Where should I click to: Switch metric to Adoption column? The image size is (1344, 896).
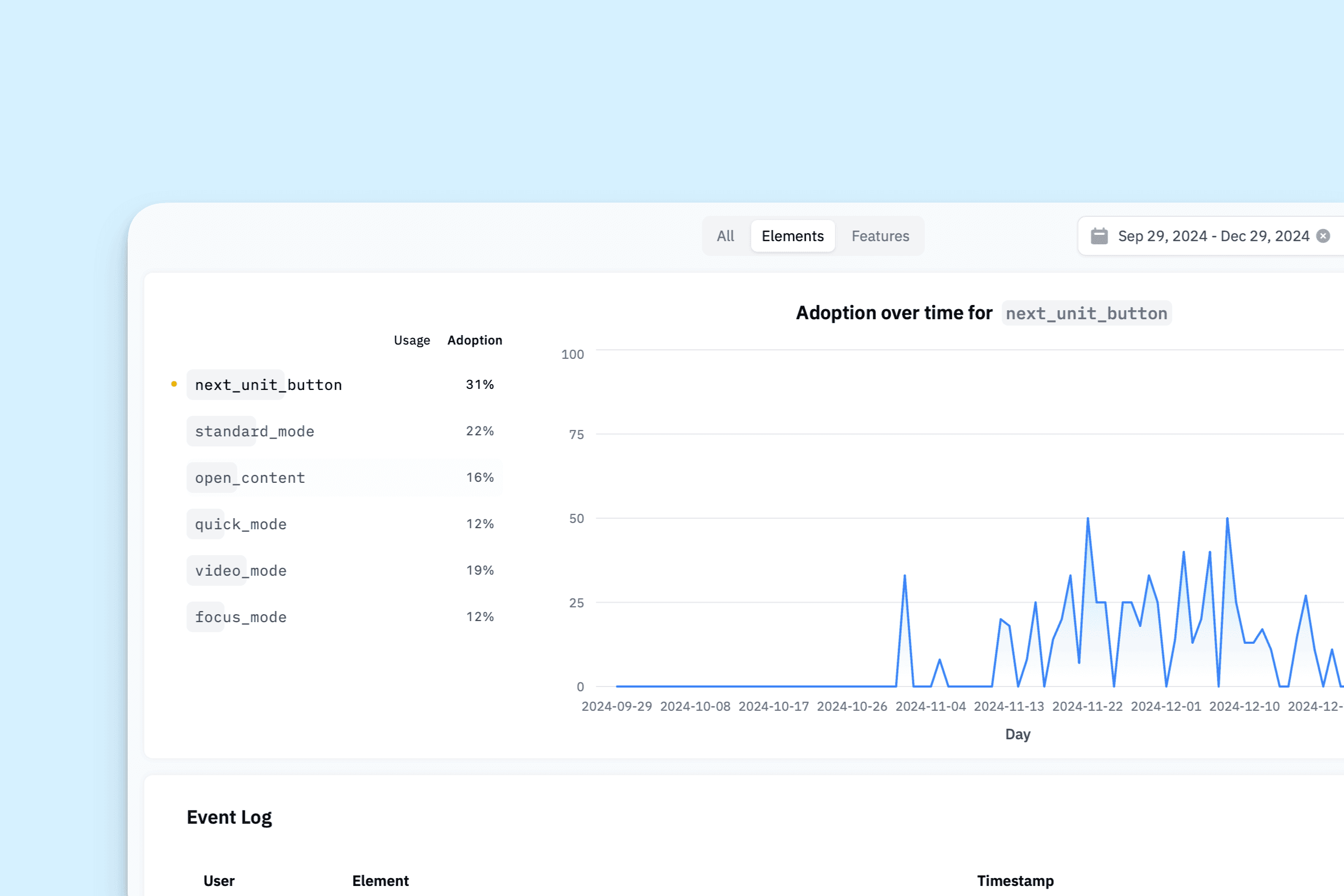coord(474,340)
